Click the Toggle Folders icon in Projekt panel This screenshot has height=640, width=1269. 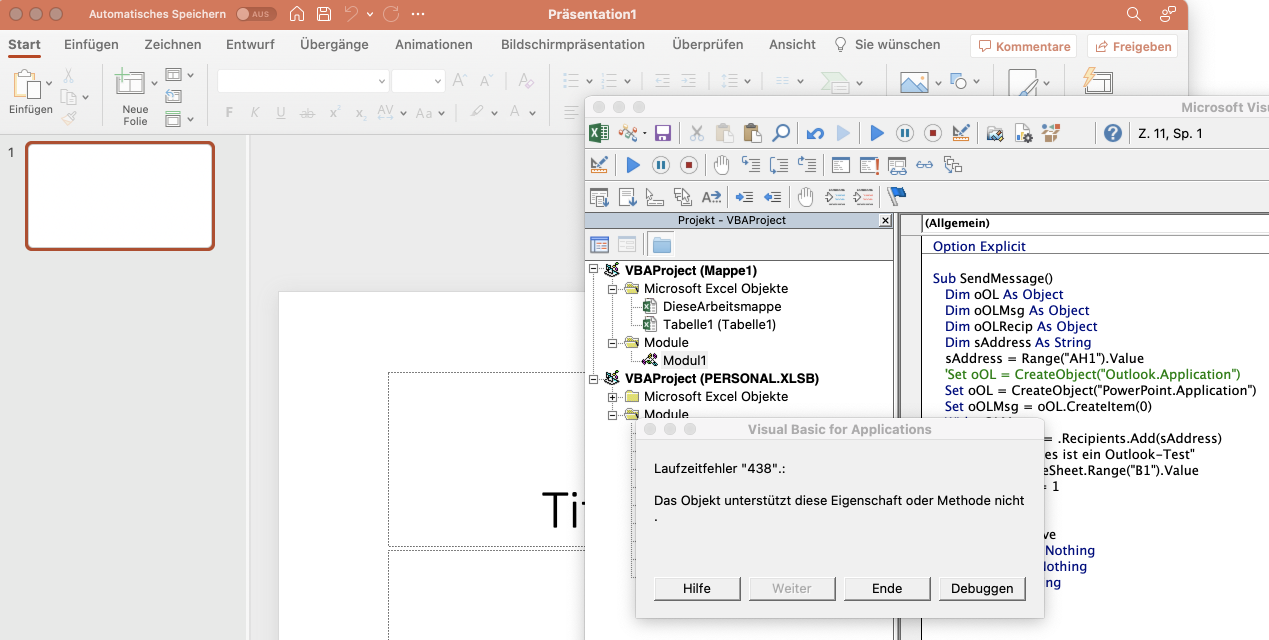click(x=661, y=244)
